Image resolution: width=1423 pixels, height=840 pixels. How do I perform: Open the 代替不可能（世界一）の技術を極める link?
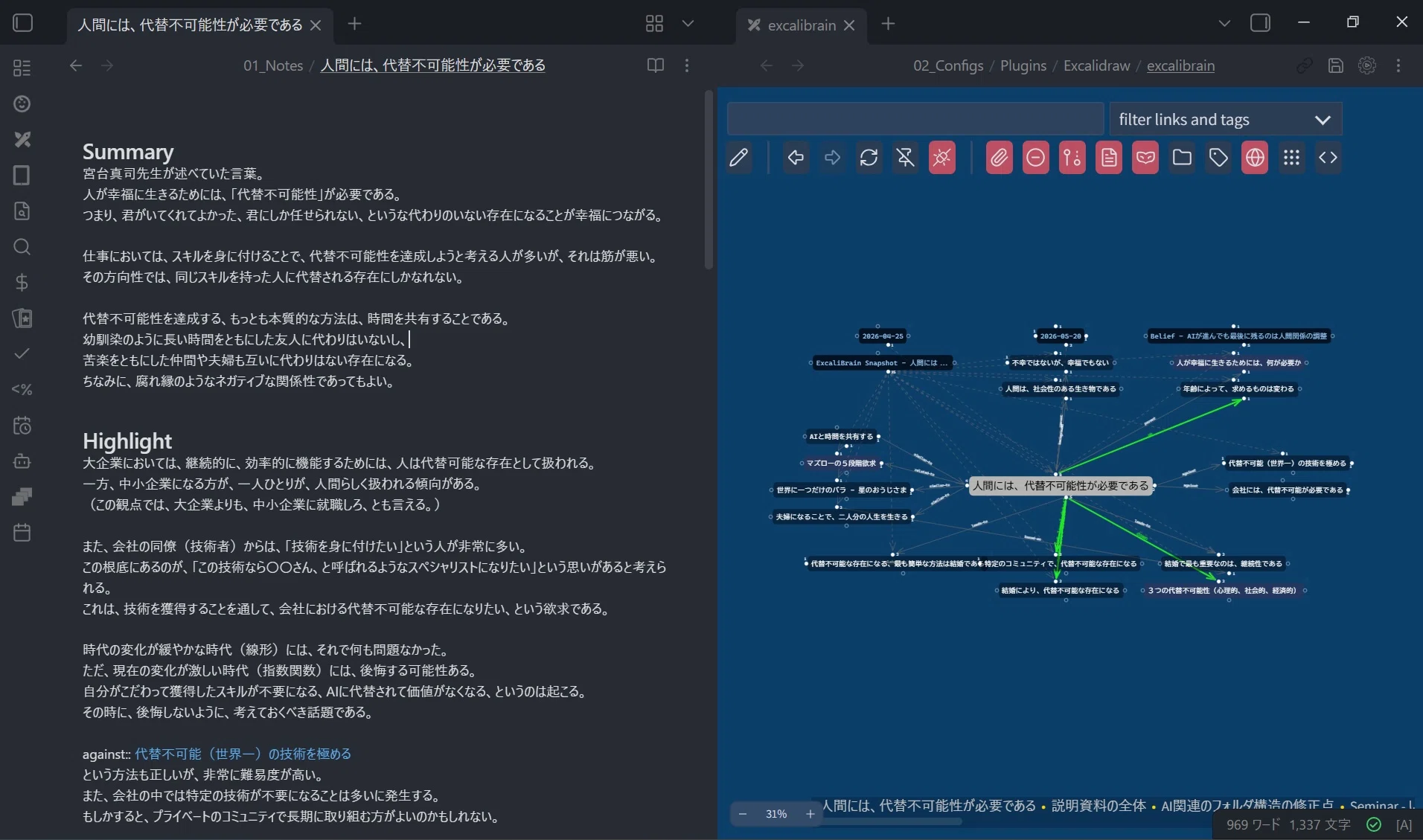(x=243, y=754)
